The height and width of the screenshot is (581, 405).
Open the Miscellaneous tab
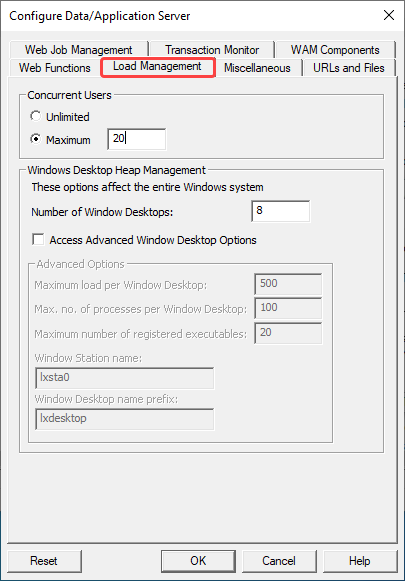[257, 68]
